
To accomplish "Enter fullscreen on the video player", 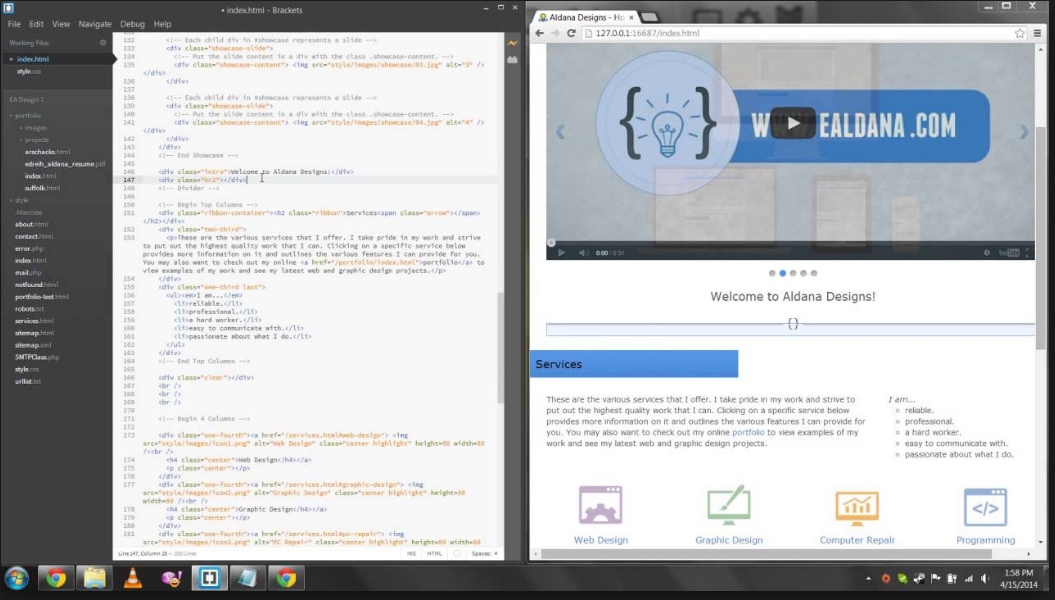I will pos(1027,253).
